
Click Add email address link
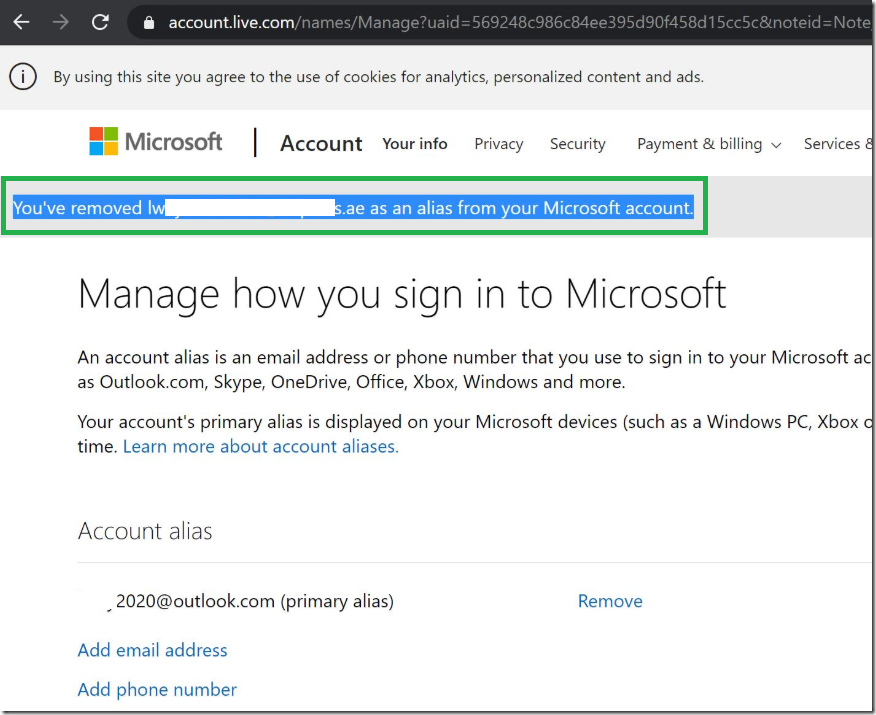pyautogui.click(x=153, y=650)
